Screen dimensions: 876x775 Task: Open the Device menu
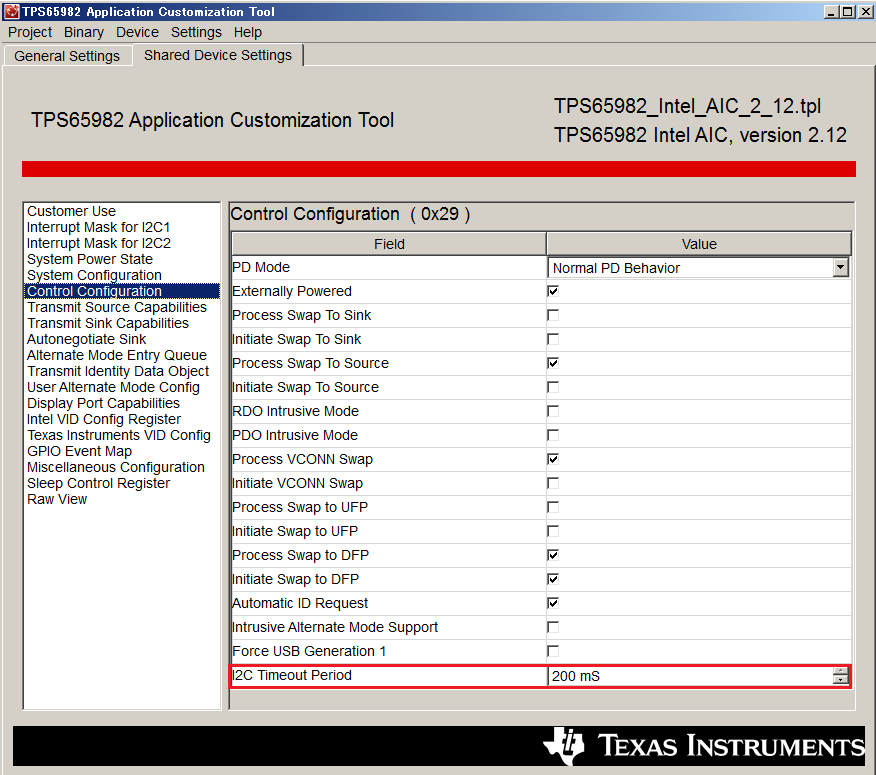point(137,32)
